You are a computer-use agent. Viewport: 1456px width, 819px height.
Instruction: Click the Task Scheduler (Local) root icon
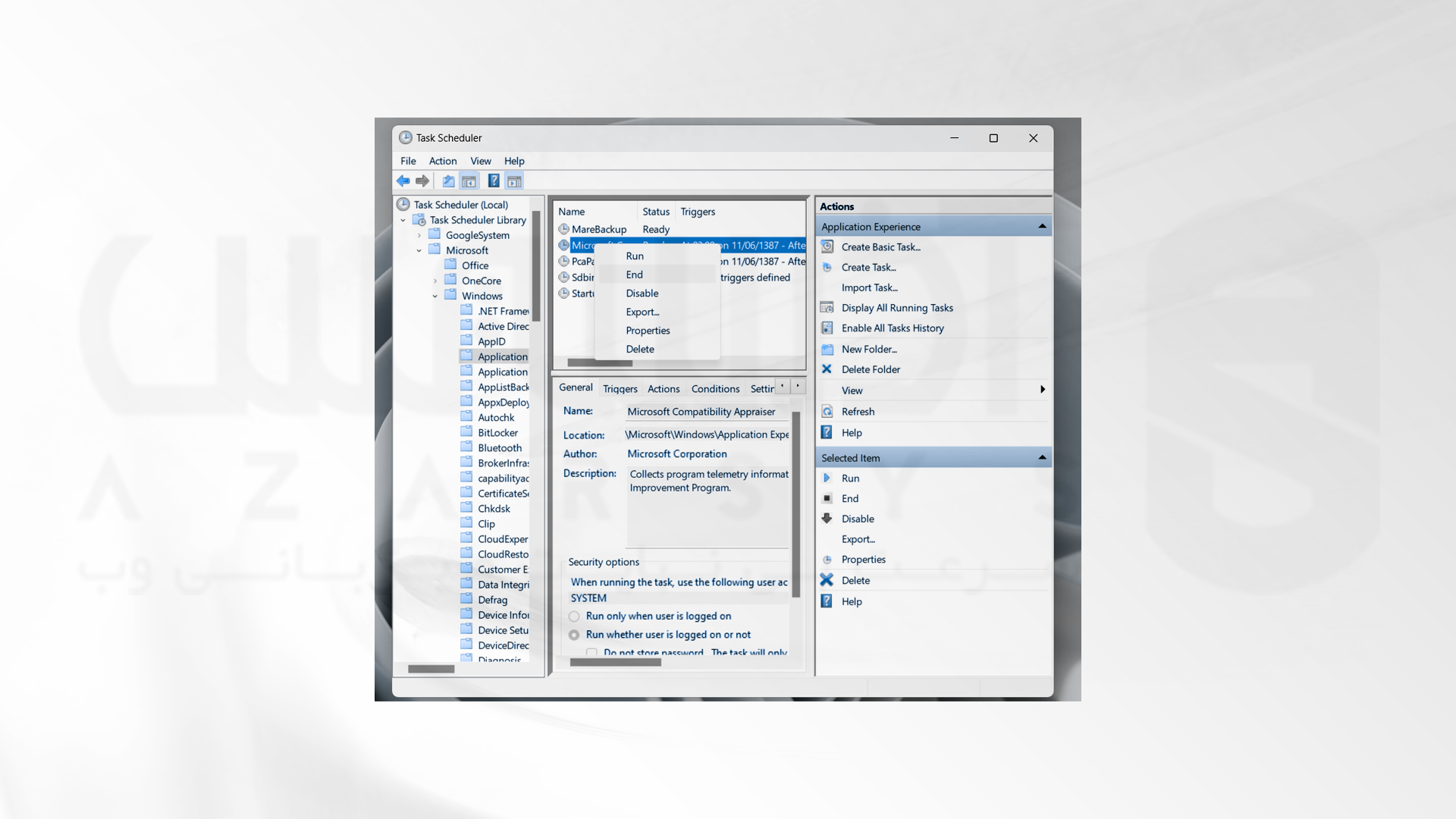pos(403,205)
